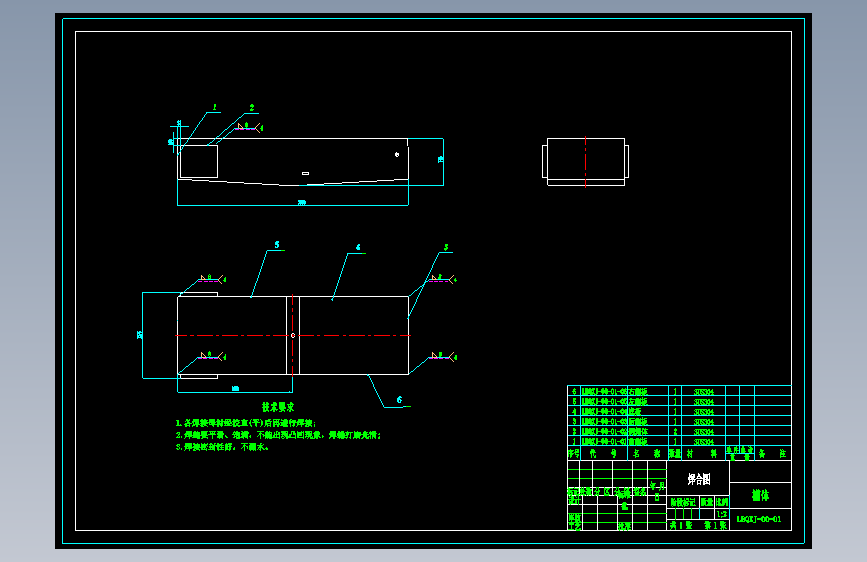Viewport: 867px width, 562px height.
Task: Click technical requirement line 3 text
Action: [x=222, y=447]
